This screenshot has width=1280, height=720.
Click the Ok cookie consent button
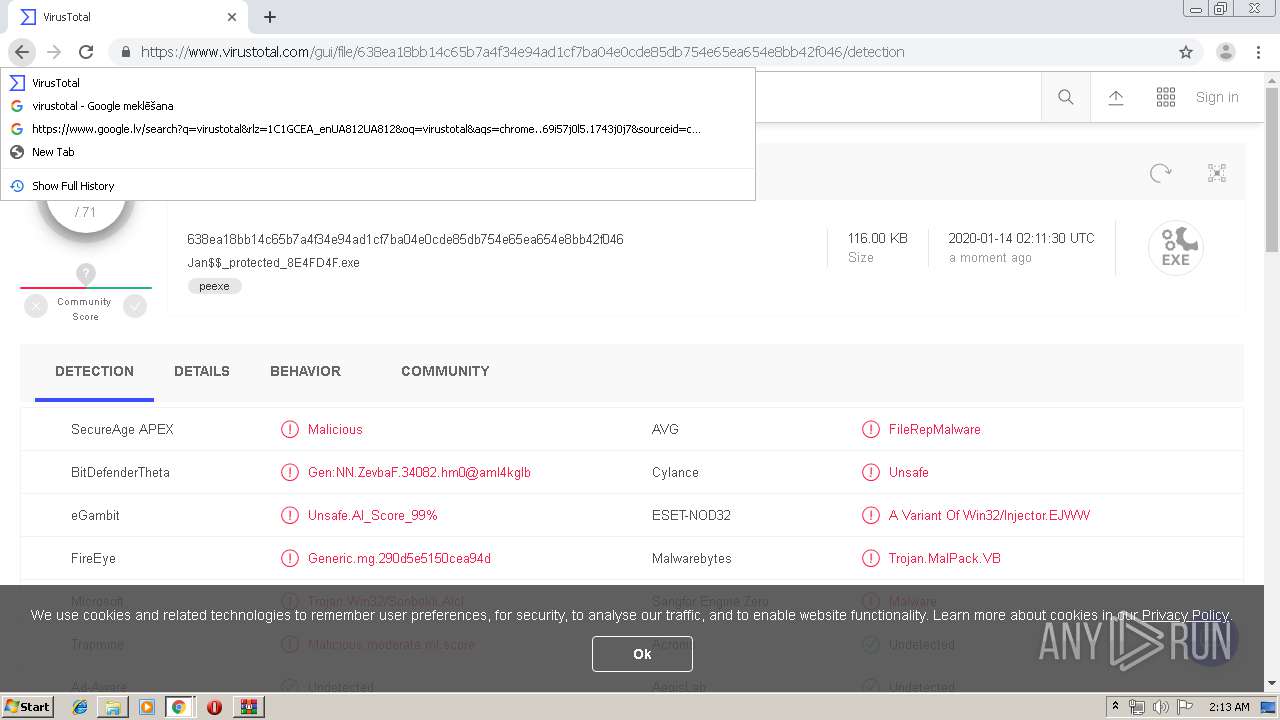point(642,654)
